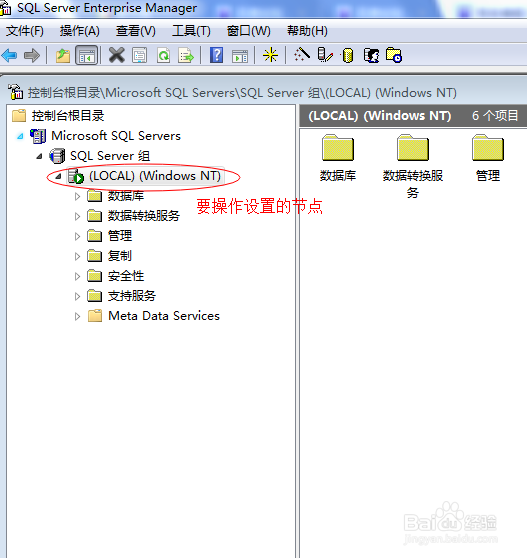Screen dimensions: 527x558
Task: Expand the 安全性 tree node
Action: coord(77,276)
